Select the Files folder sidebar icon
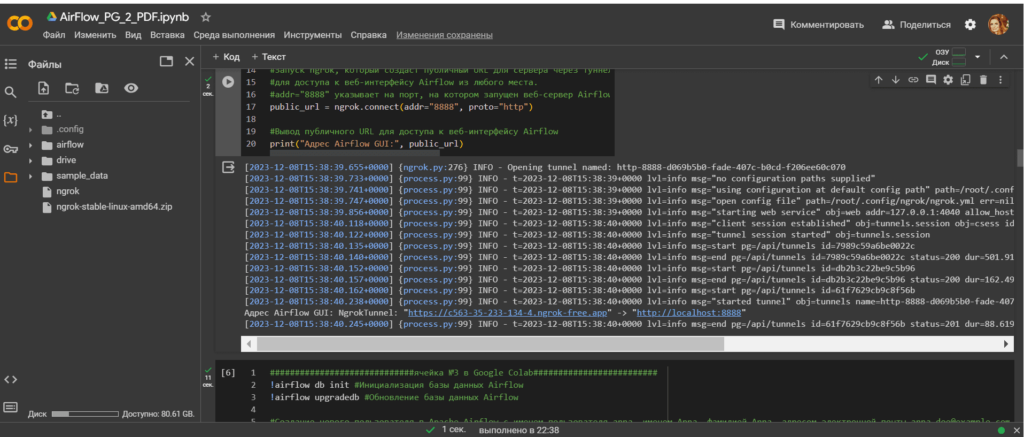This screenshot has width=1024, height=437. [10, 177]
